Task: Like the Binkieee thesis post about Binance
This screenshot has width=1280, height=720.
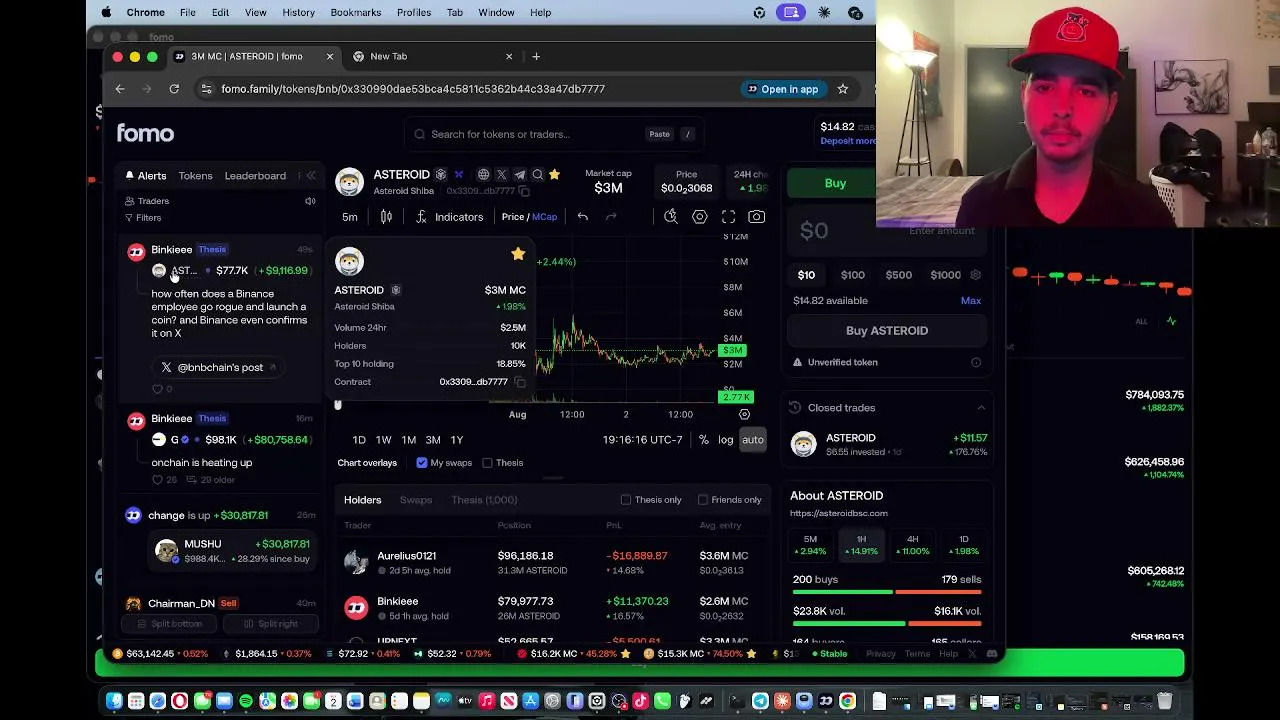Action: 157,389
